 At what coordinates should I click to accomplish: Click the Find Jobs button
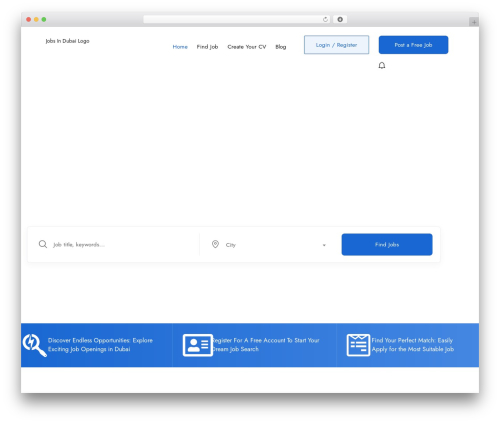coord(387,244)
